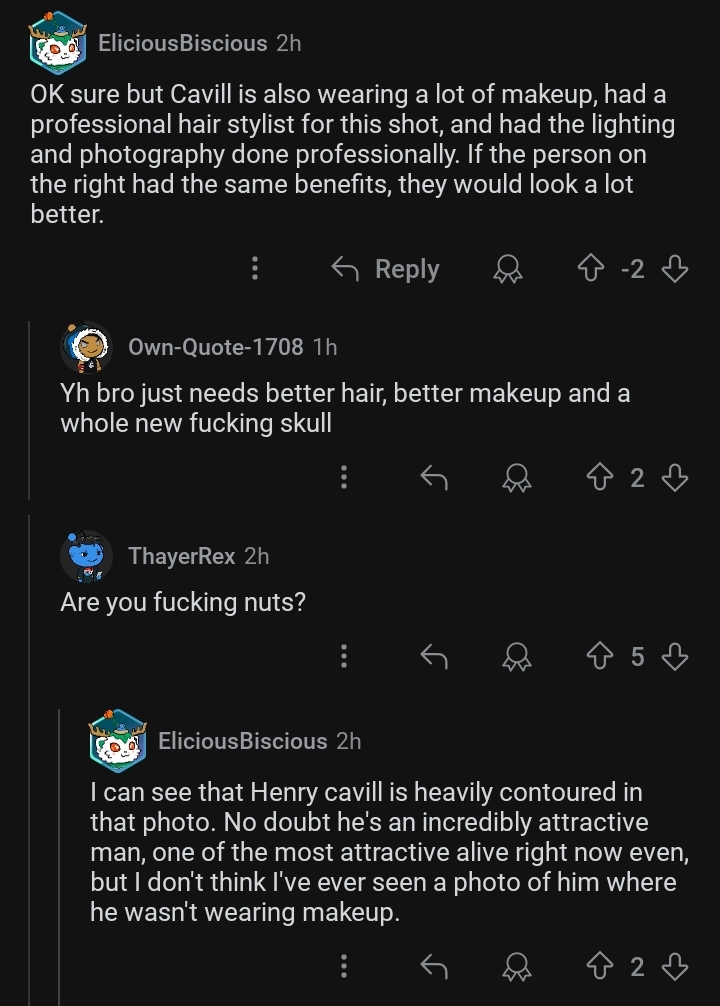Award ThayerRex's comment
Screen dimensions: 720x1006
(517, 656)
